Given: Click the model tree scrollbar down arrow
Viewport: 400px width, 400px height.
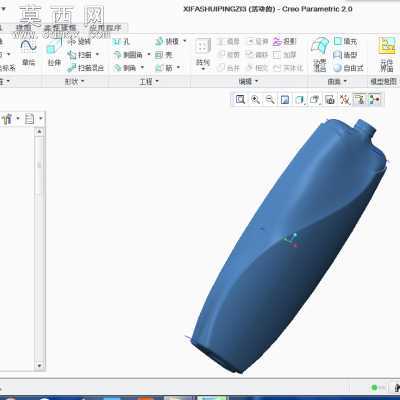Looking at the screenshot, I should pos(39,366).
